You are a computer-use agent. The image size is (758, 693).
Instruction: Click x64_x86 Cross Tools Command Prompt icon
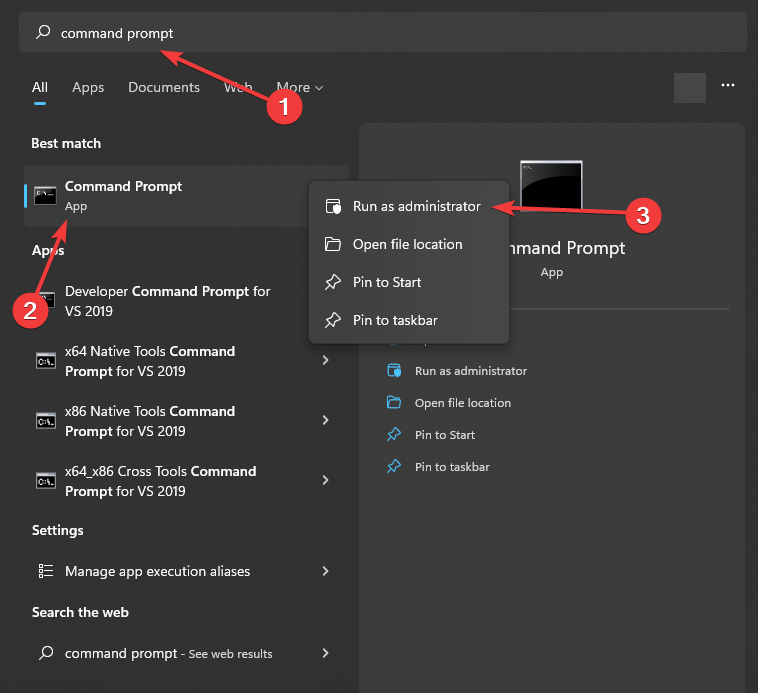[x=46, y=481]
